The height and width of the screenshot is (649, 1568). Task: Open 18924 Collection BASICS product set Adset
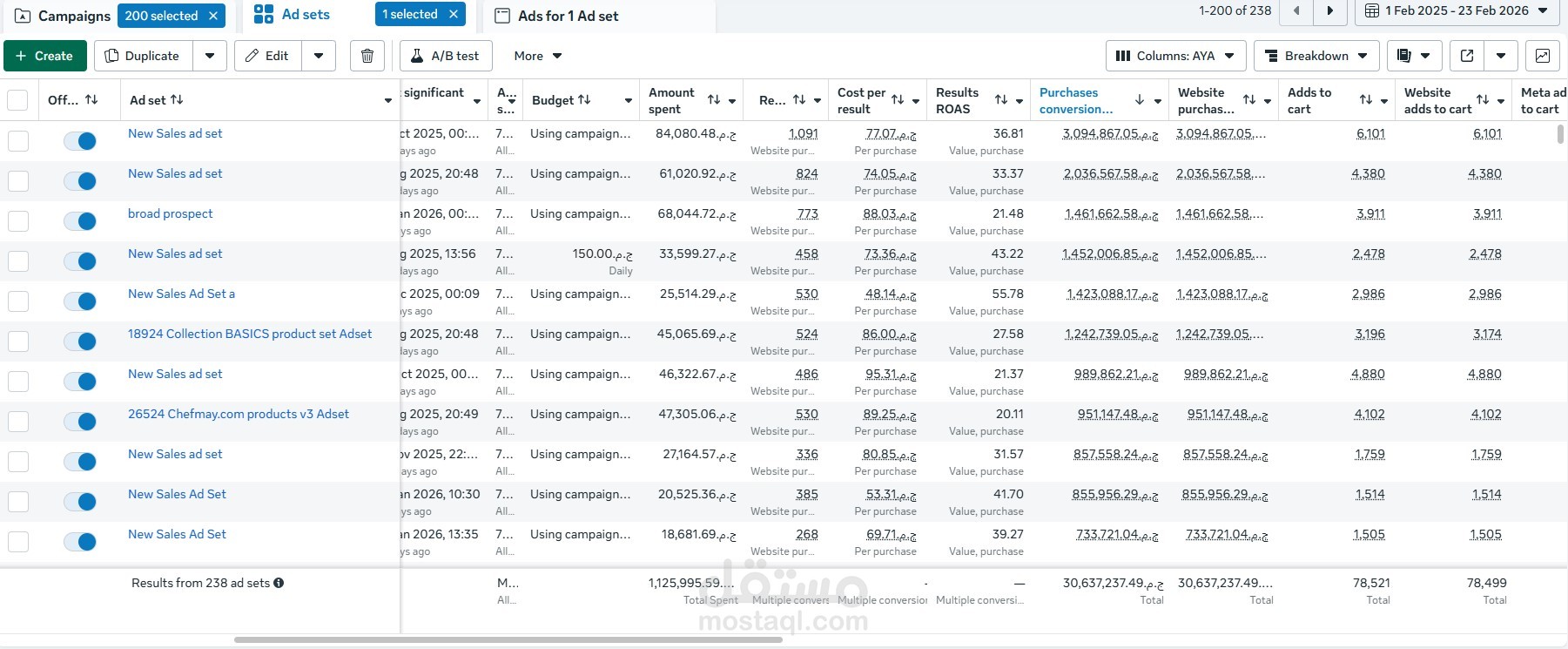pos(250,334)
